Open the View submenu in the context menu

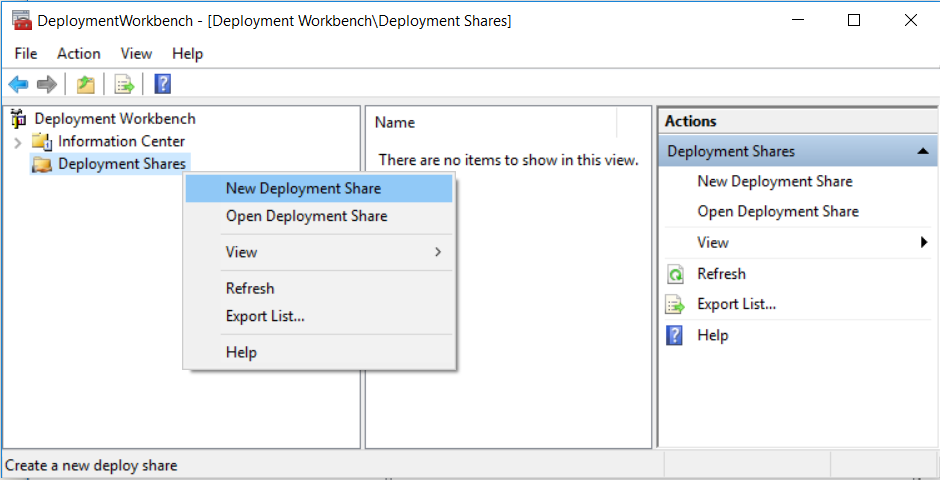pyautogui.click(x=318, y=252)
